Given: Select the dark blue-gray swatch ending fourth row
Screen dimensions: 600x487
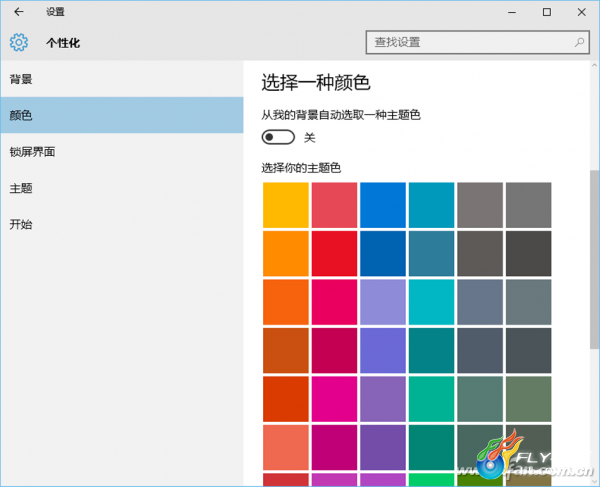Looking at the screenshot, I should click(529, 351).
